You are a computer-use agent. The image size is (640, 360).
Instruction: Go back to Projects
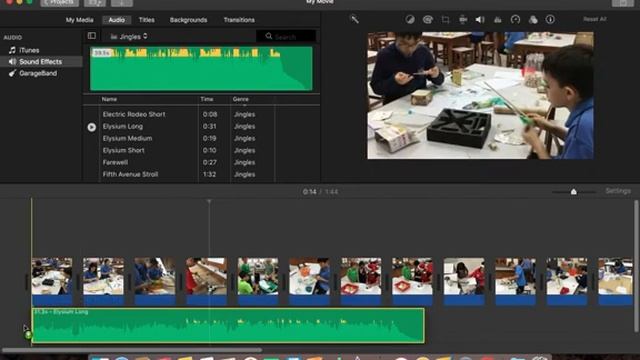tap(60, 2)
